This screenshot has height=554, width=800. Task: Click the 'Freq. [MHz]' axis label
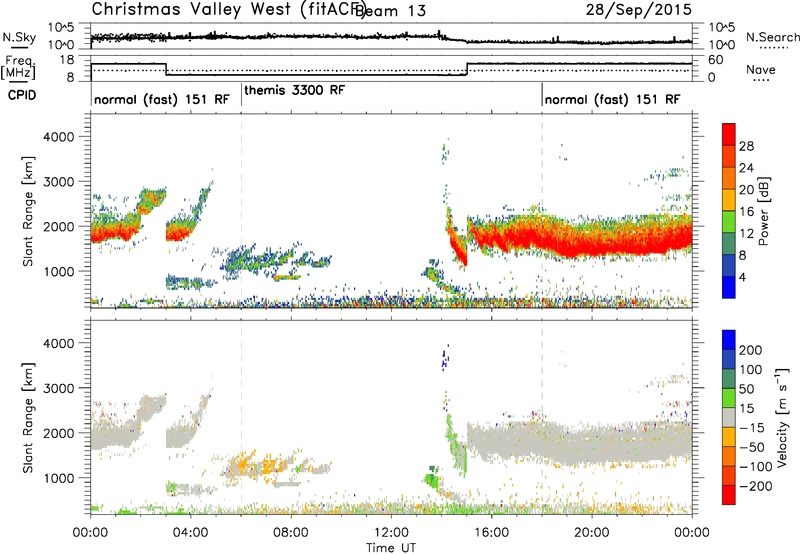[19, 67]
